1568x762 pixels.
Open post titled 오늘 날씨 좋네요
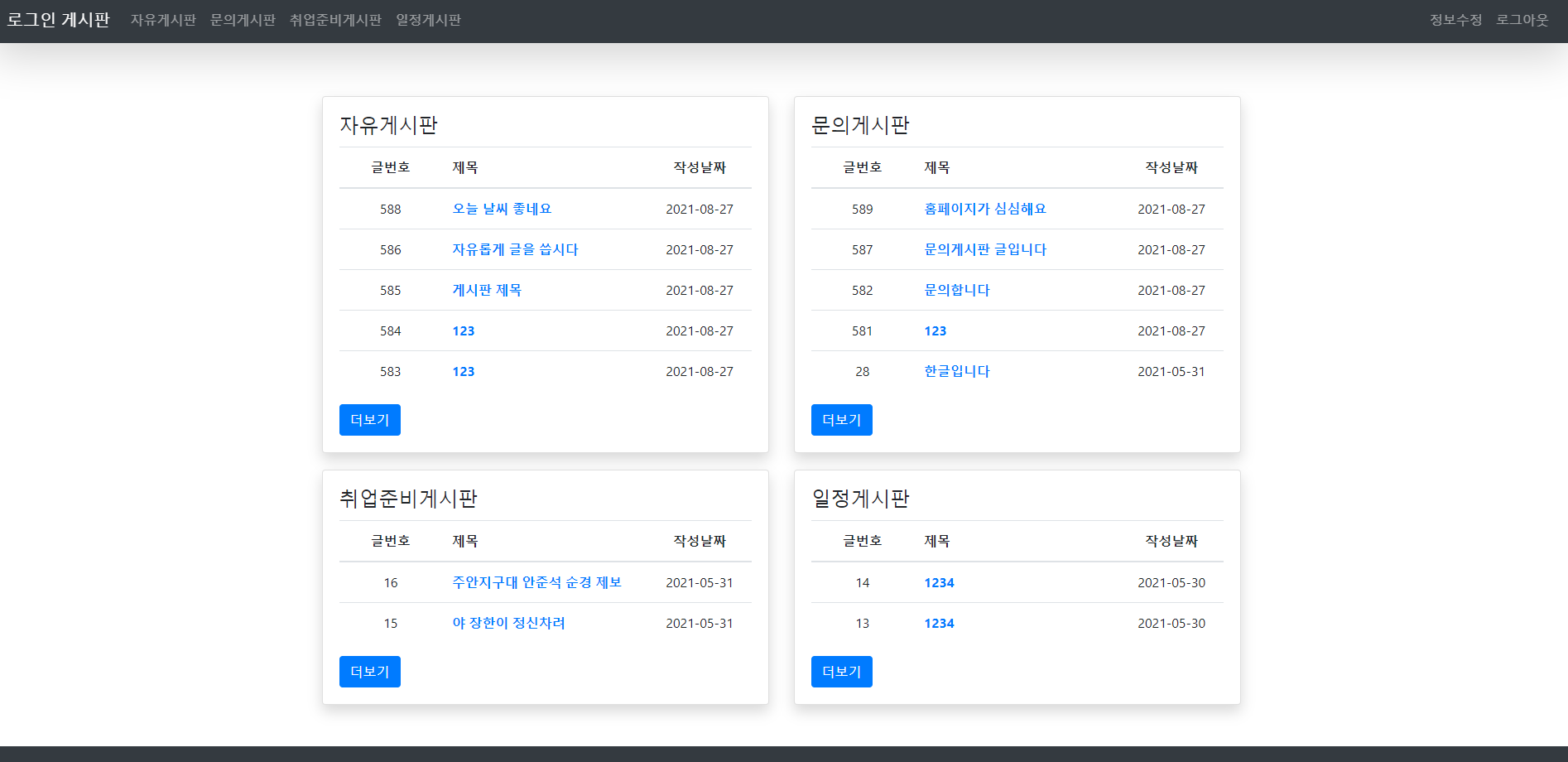coord(501,209)
